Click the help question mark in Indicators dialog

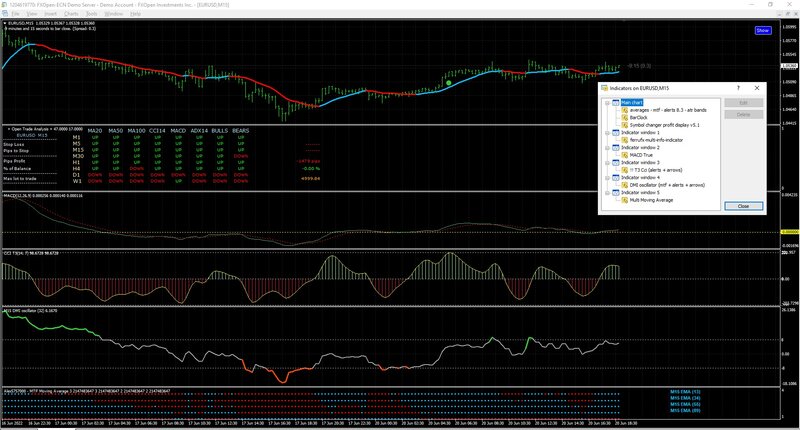(738, 88)
